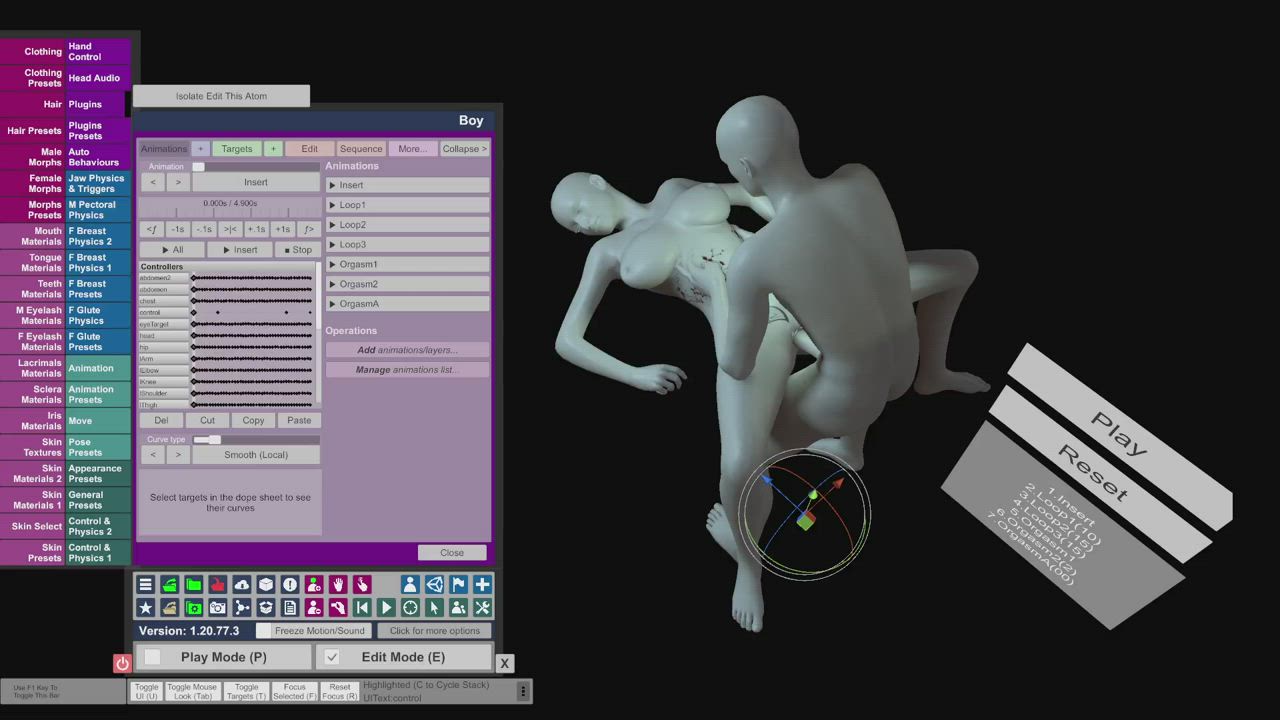
Task: Click the red power quit icon
Action: (122, 663)
